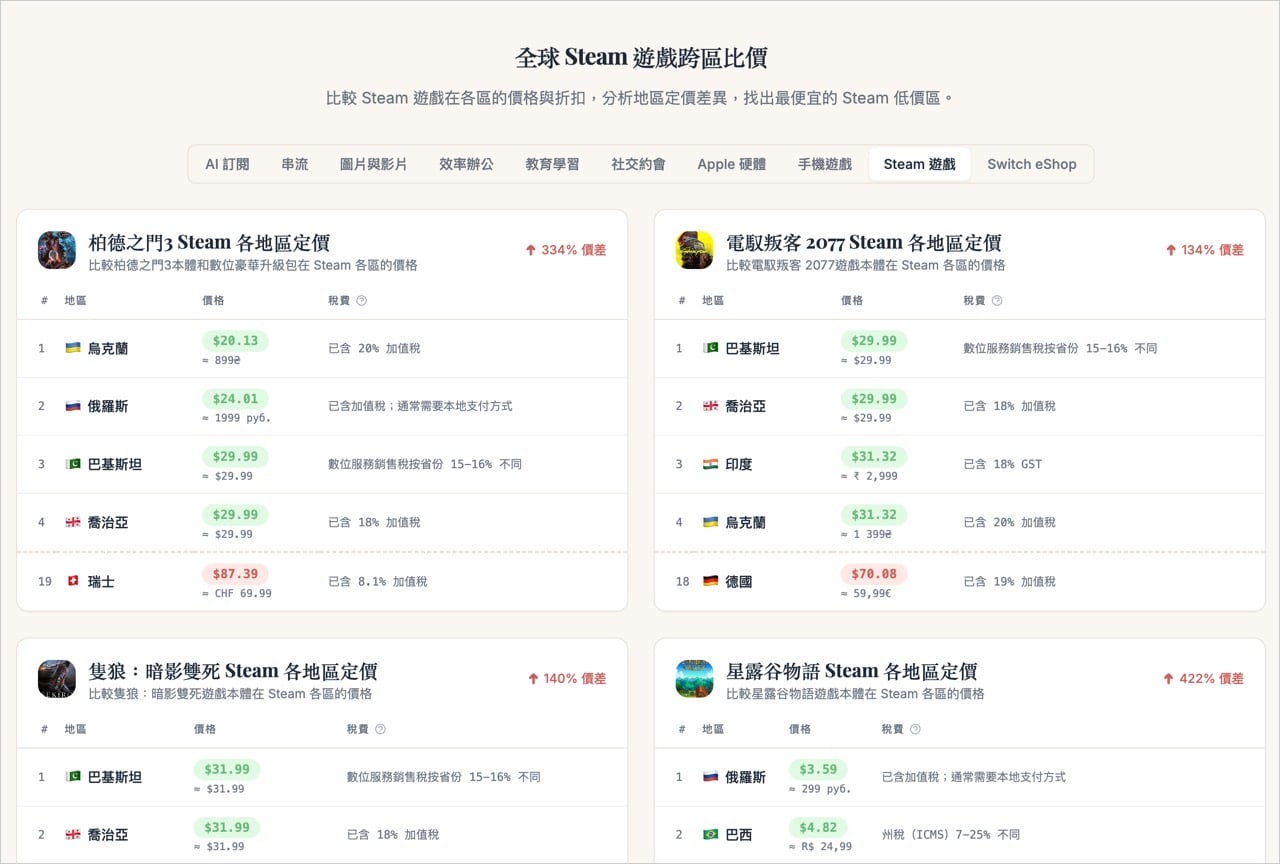Open the Switch eShop tab

click(1032, 164)
